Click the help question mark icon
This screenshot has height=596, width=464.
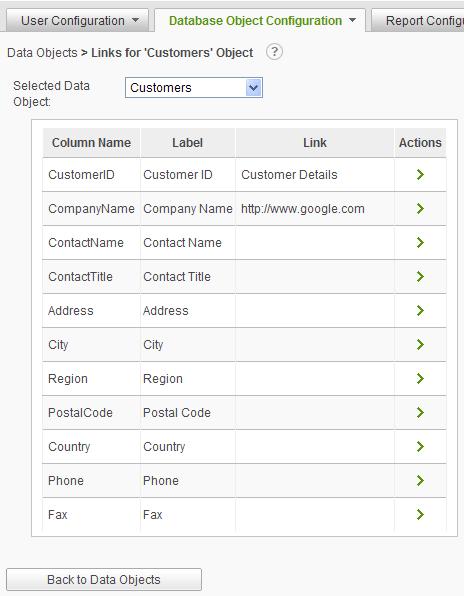click(x=274, y=52)
